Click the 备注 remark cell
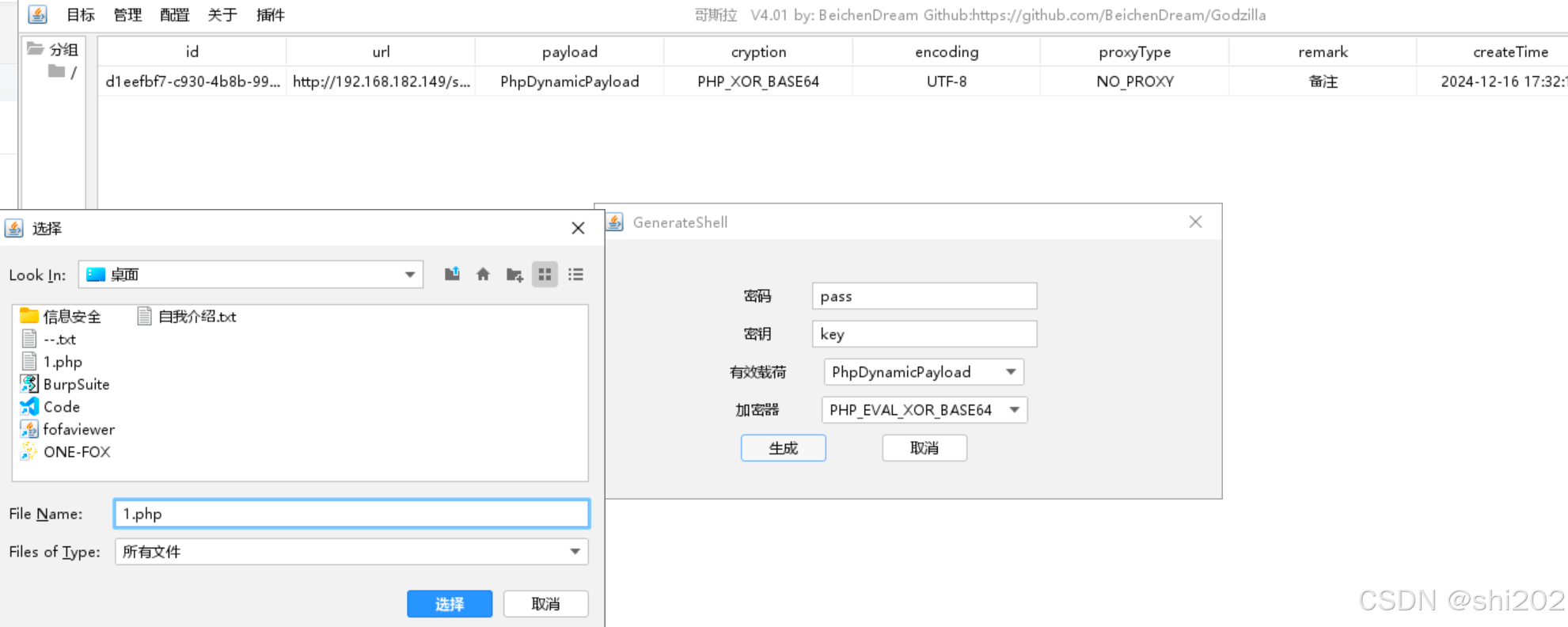Screen dimensions: 1568x627 click(1323, 82)
